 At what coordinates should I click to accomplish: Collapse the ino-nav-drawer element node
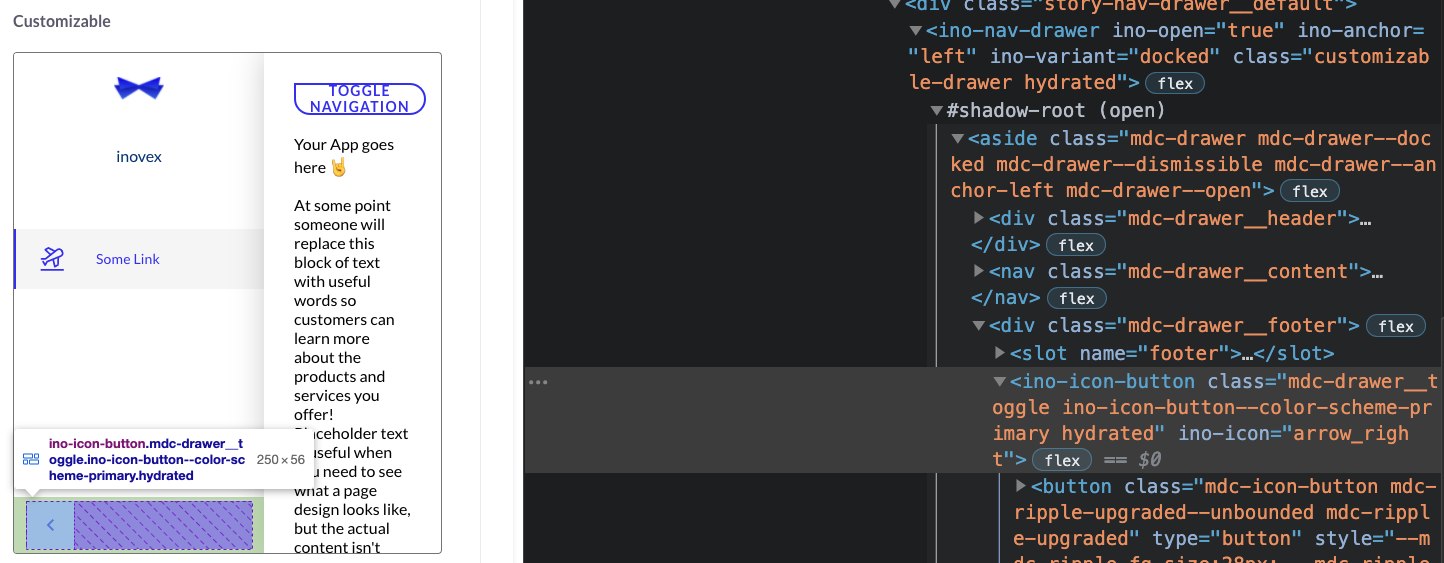pyautogui.click(x=917, y=31)
